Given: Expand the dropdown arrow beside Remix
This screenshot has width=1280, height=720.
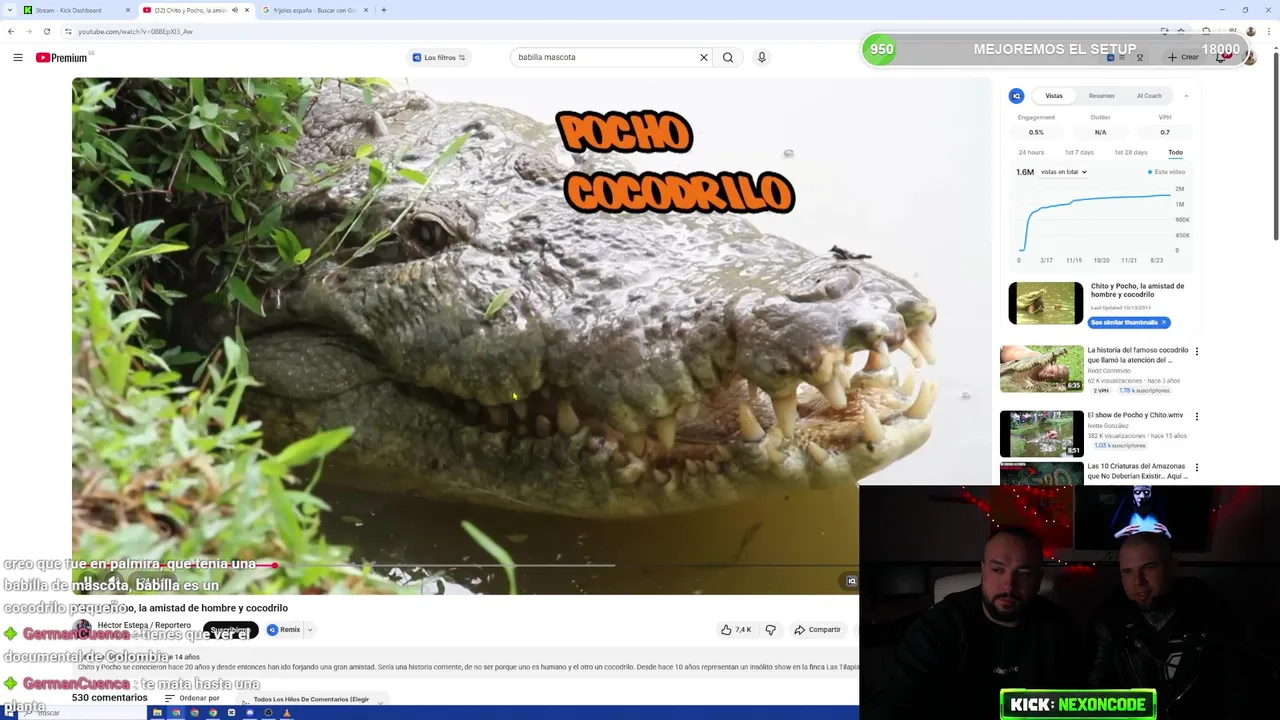Looking at the screenshot, I should (309, 630).
